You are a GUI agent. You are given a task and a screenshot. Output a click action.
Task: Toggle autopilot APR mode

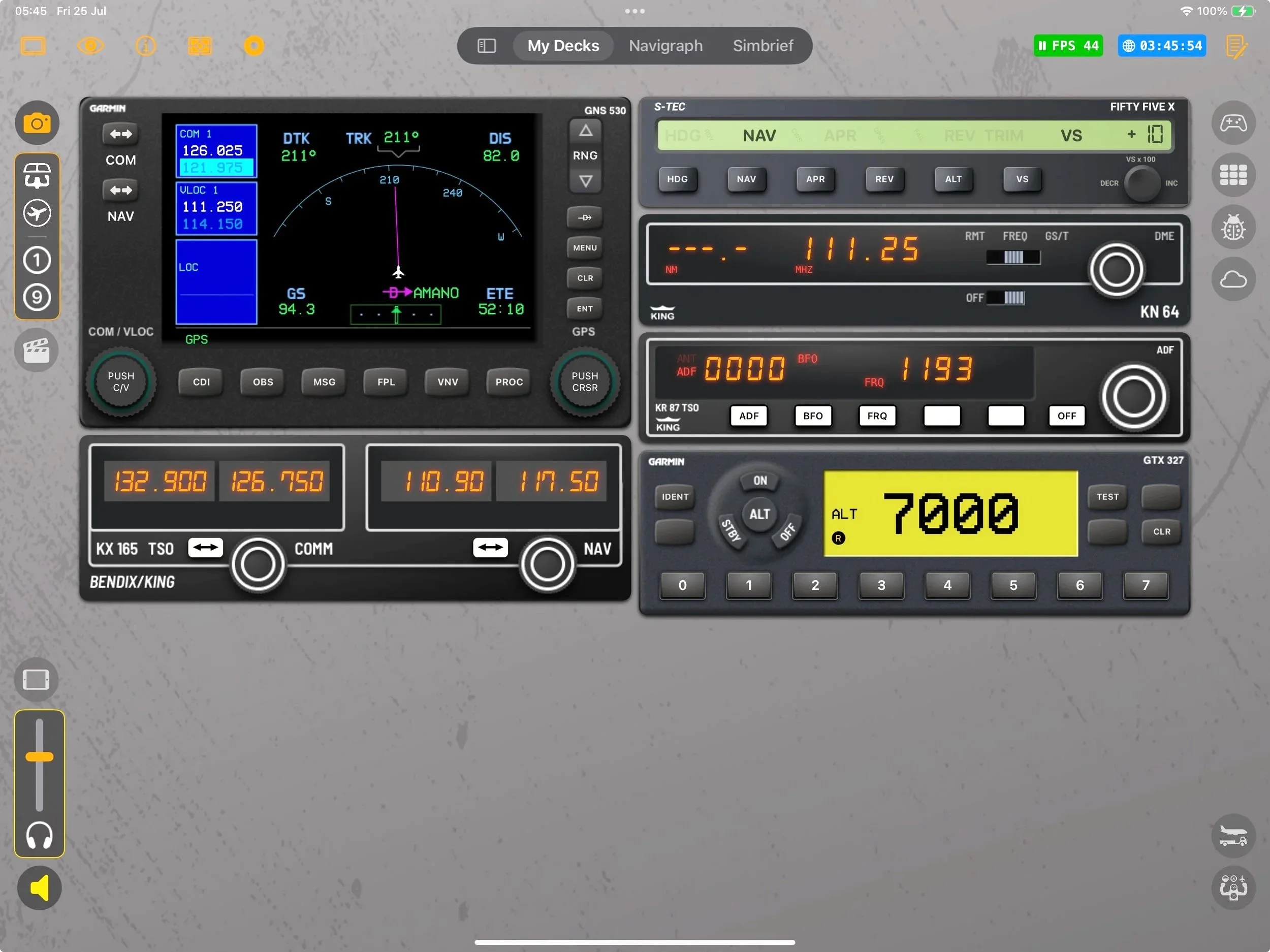(815, 179)
